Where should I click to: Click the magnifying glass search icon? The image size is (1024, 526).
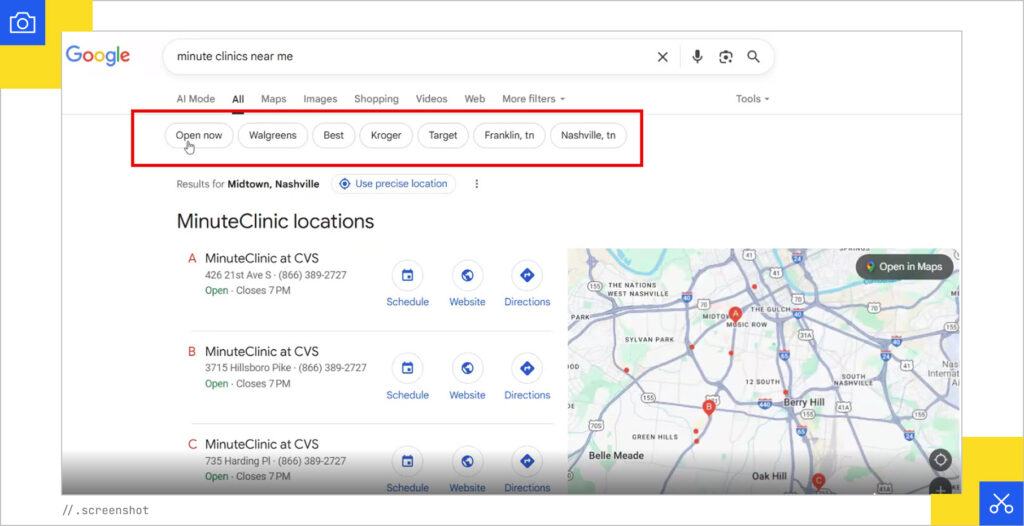click(753, 57)
